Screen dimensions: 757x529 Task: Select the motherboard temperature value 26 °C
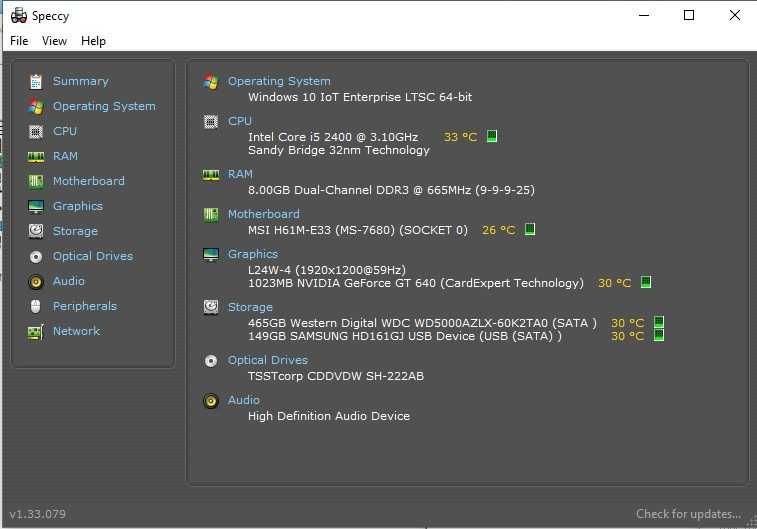click(x=498, y=230)
